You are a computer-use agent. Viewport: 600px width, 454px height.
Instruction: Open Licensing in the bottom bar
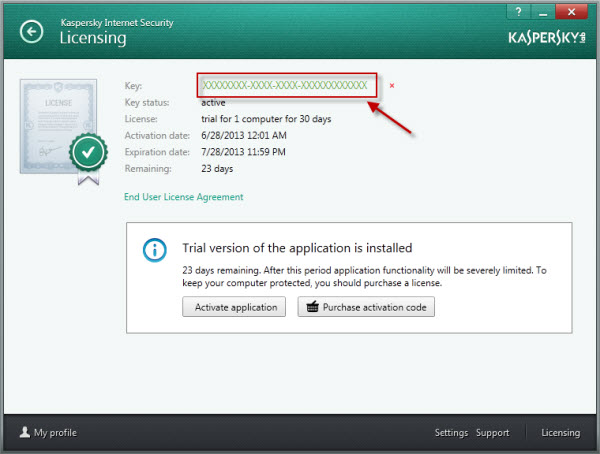[561, 433]
